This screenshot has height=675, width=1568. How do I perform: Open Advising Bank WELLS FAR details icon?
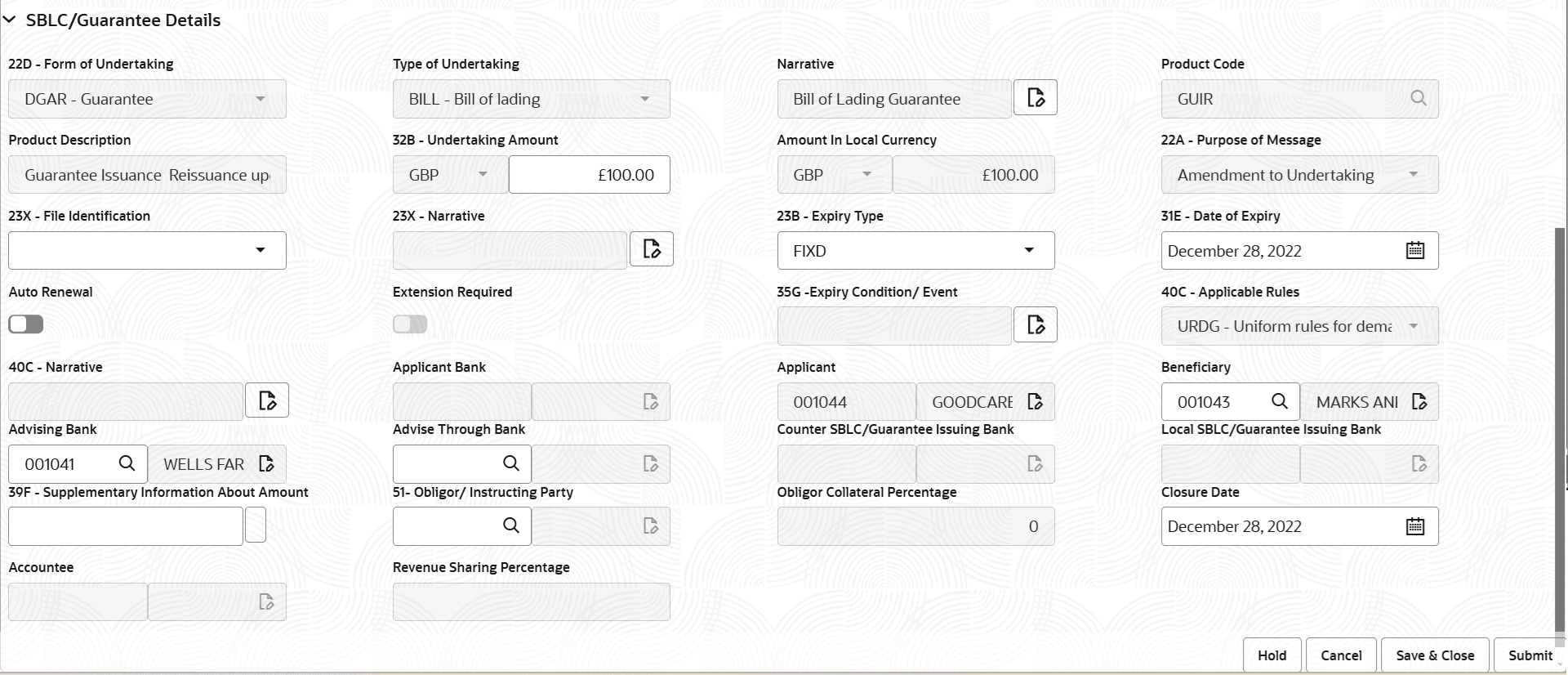[x=266, y=464]
